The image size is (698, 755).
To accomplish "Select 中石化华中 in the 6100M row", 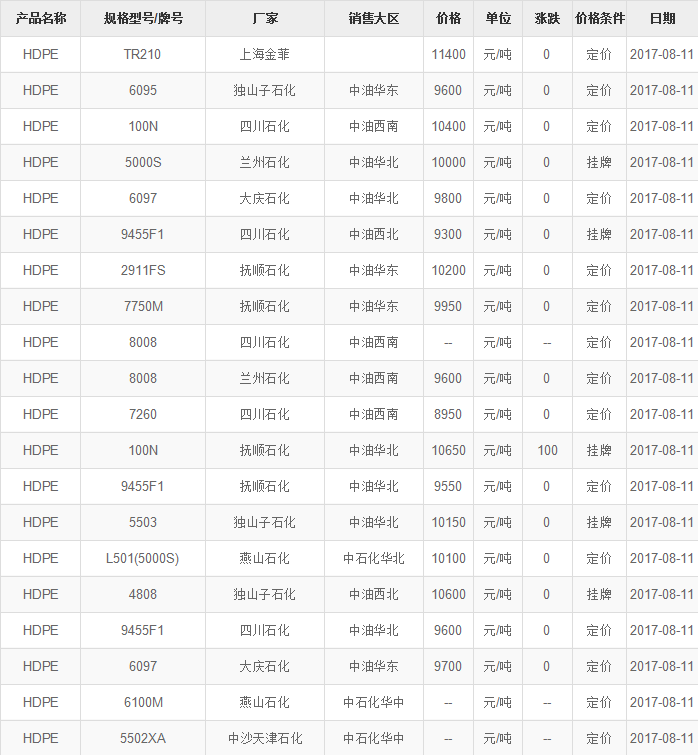I will (x=374, y=703).
